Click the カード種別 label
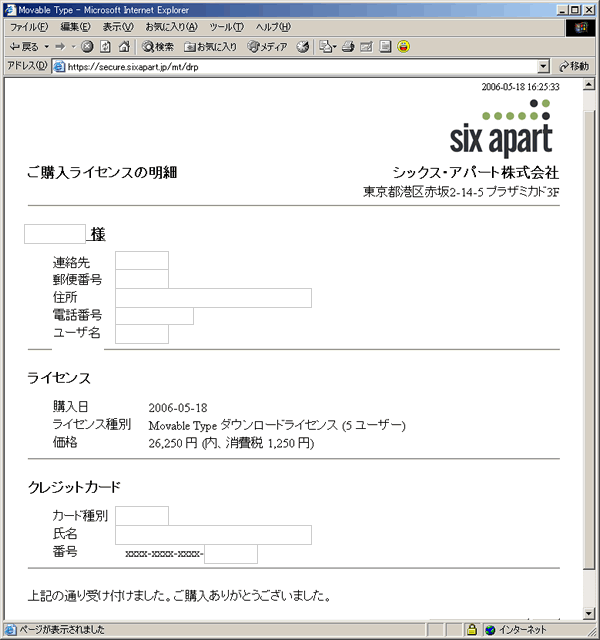 pyautogui.click(x=80, y=516)
